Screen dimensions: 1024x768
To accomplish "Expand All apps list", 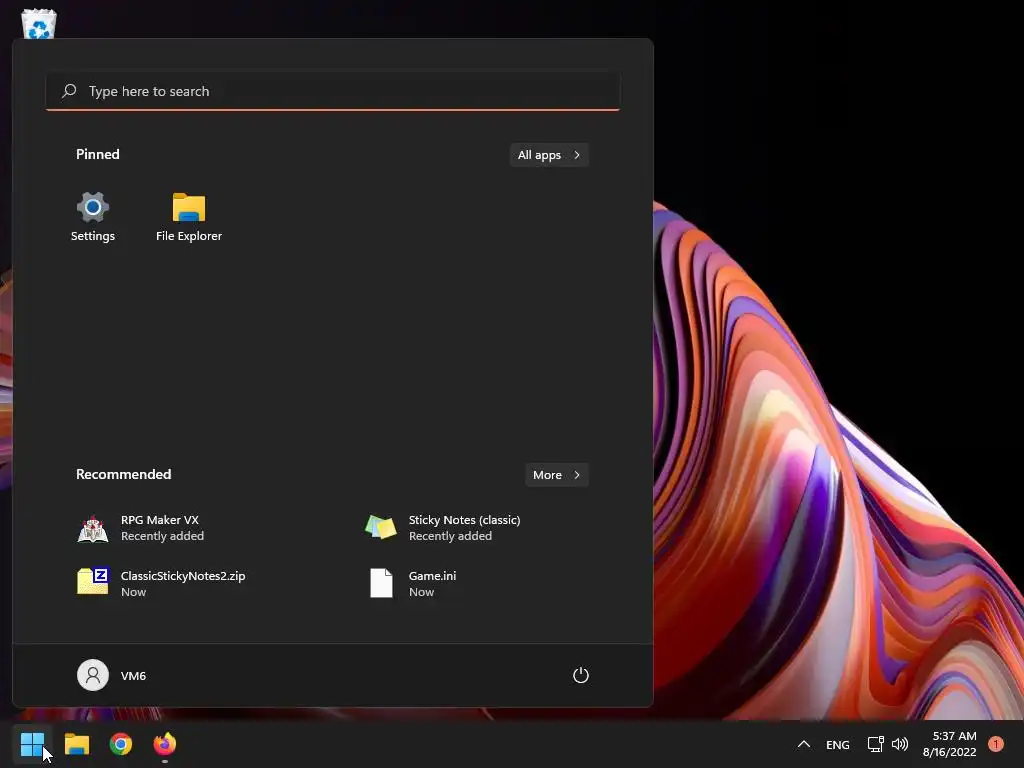I will [549, 155].
